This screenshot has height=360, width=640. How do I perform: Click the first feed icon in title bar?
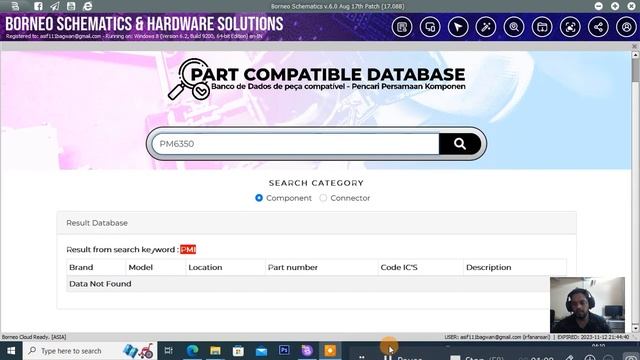tap(15, 6)
